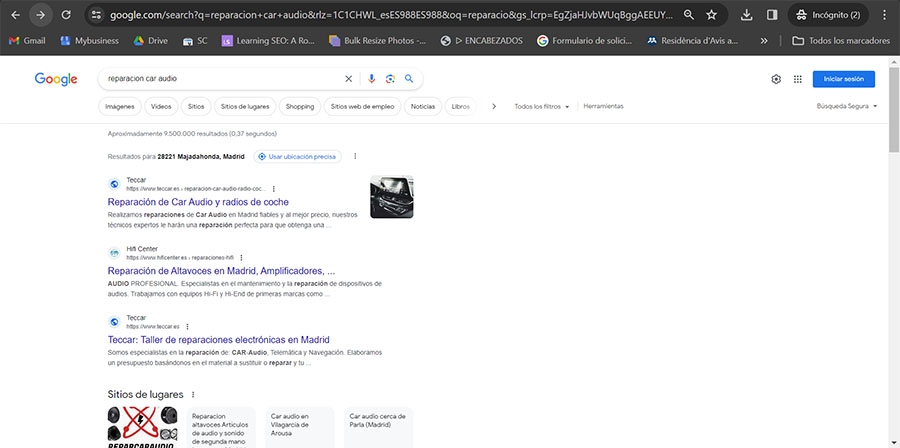Click the browser address bar URL
900x448 pixels.
tap(392, 15)
